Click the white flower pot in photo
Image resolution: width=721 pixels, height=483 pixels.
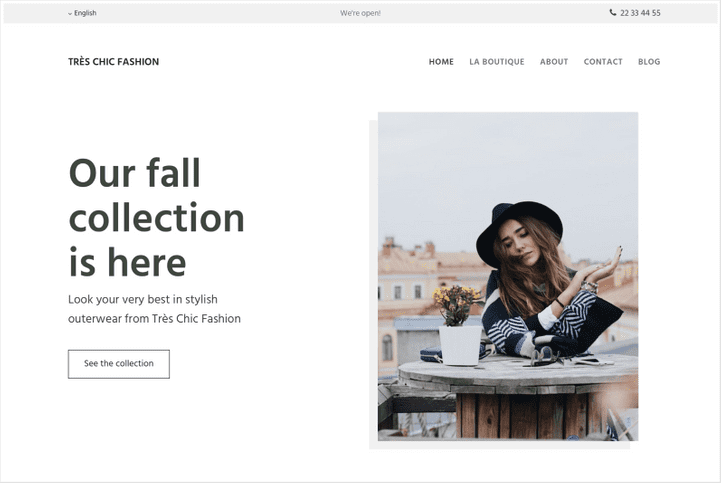(x=460, y=345)
